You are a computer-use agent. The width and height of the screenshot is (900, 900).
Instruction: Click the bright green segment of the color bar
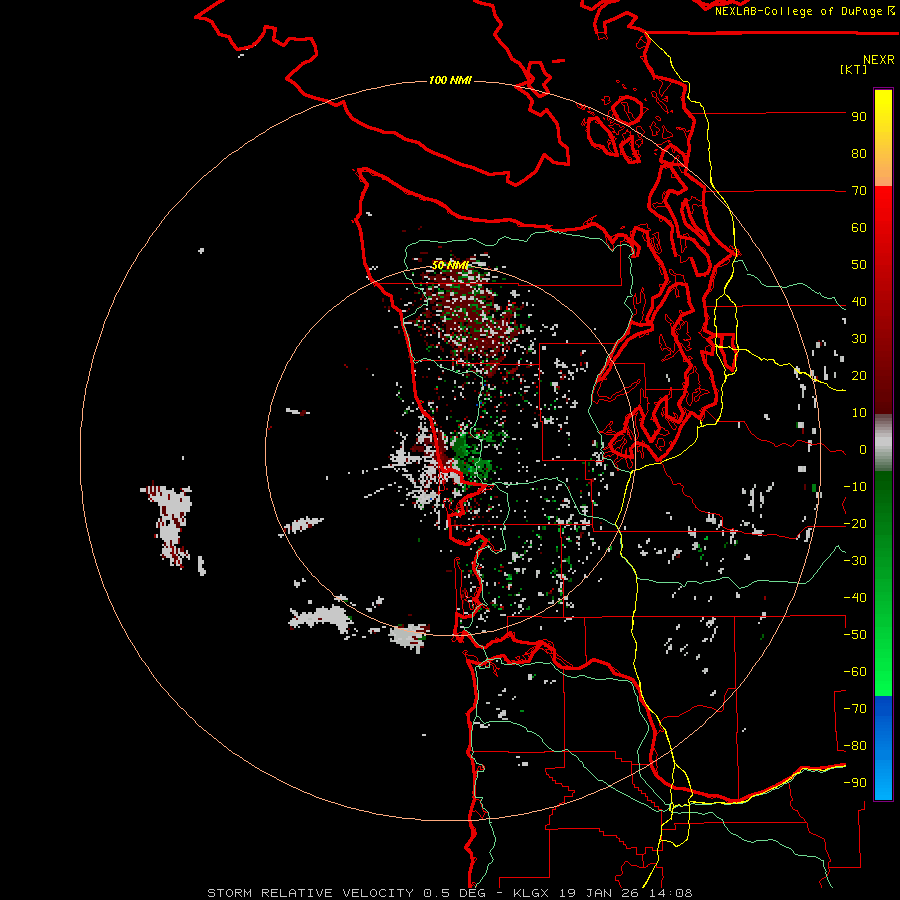pos(883,583)
